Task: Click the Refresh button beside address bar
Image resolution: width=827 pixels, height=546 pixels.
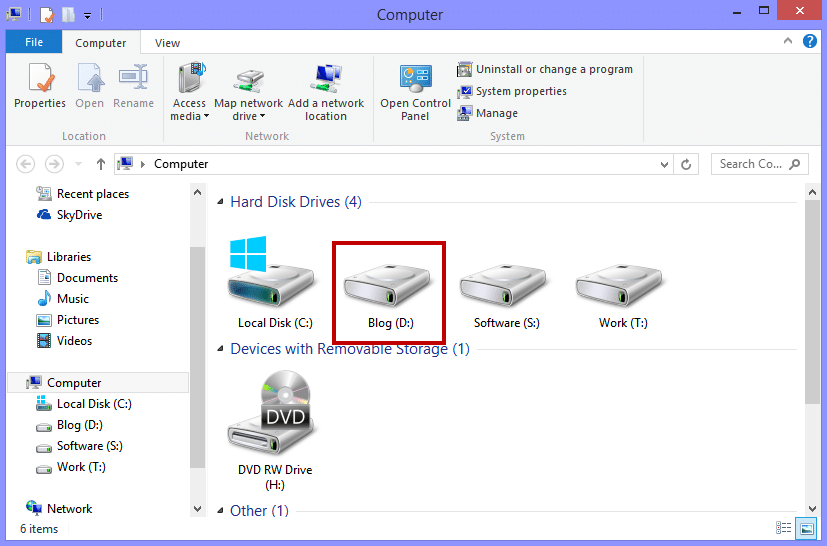Action: [x=686, y=164]
